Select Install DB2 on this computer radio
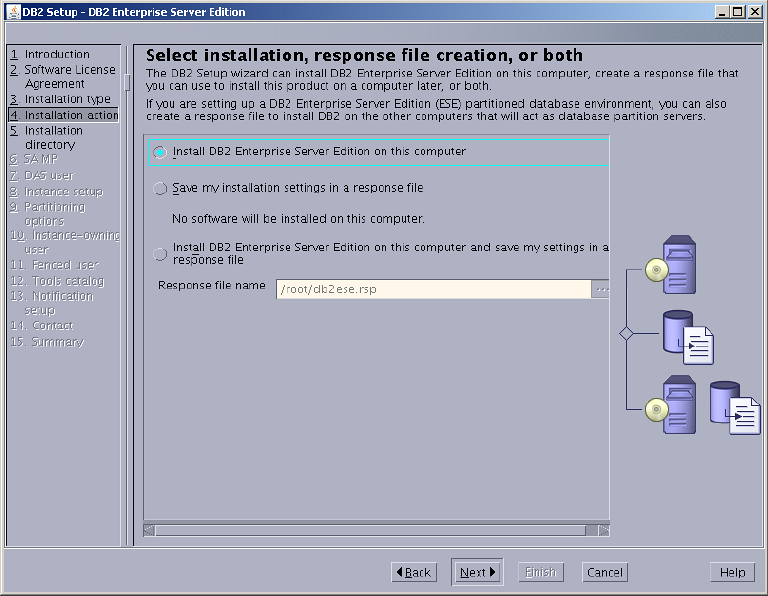768x596 pixels. 160,152
